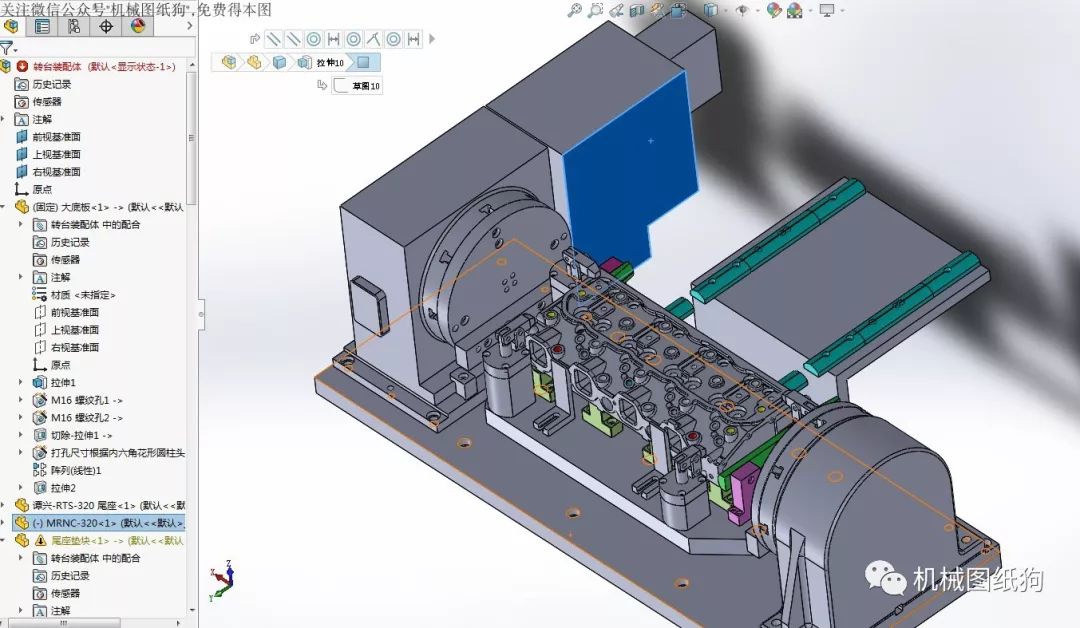This screenshot has height=628, width=1080.
Task: Click the second parallel mate shortcut icon
Action: 293,39
